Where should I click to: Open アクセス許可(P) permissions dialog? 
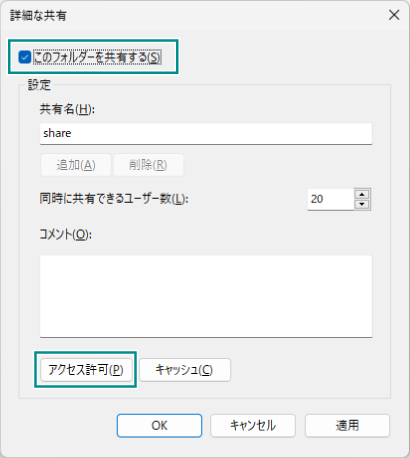(86, 370)
